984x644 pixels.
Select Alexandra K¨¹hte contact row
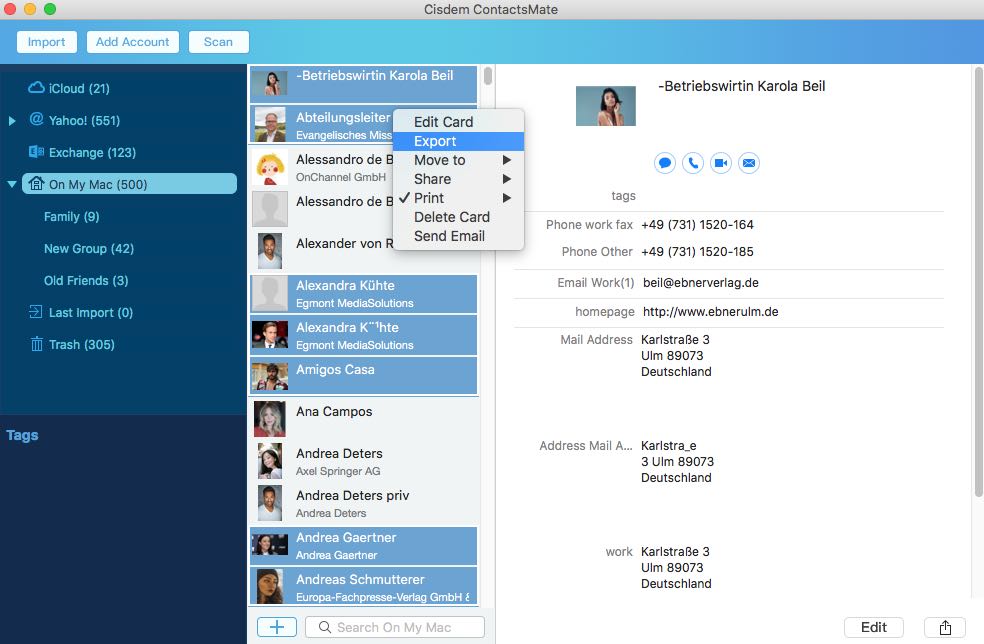pos(363,336)
